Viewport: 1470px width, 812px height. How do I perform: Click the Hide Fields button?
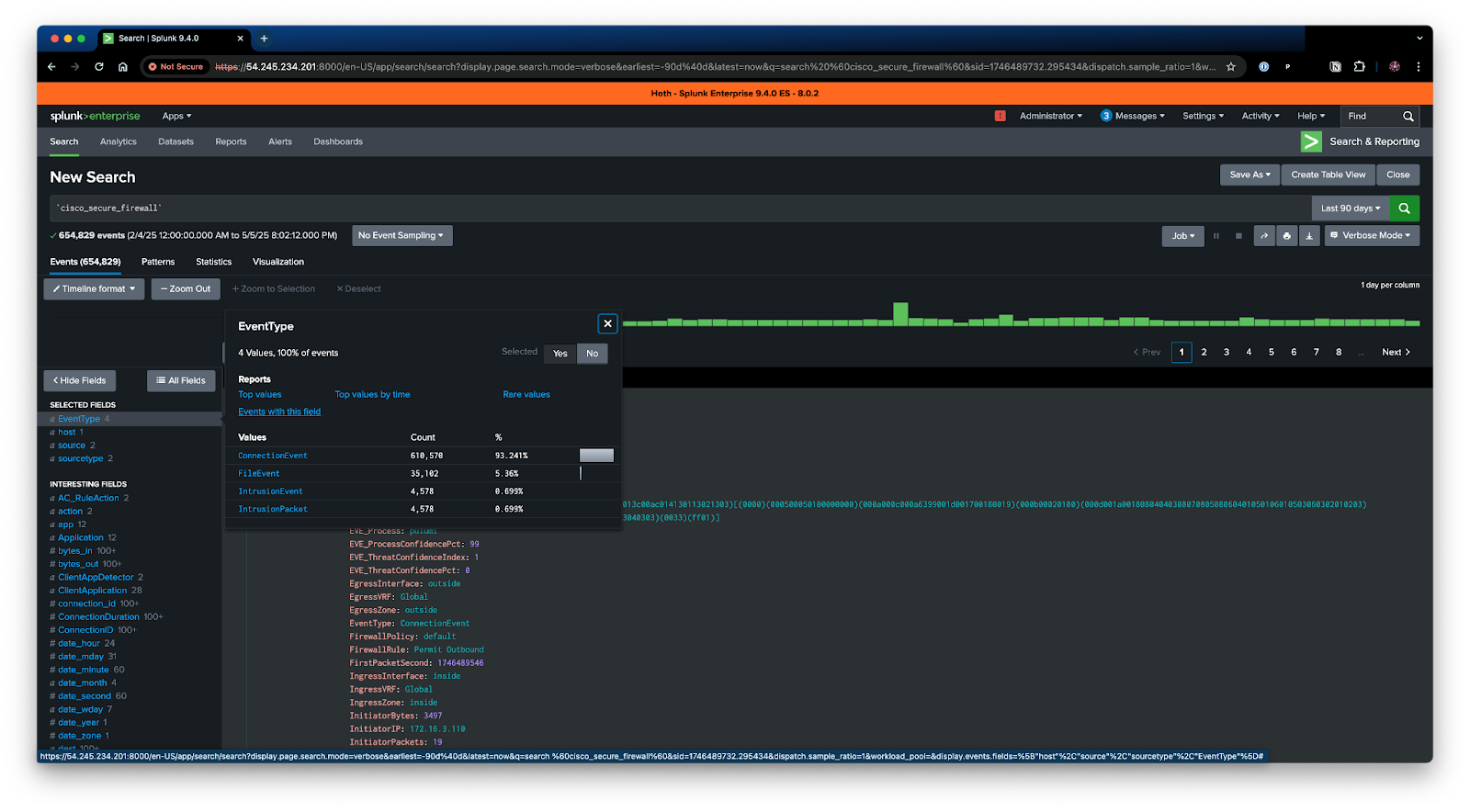pyautogui.click(x=80, y=381)
